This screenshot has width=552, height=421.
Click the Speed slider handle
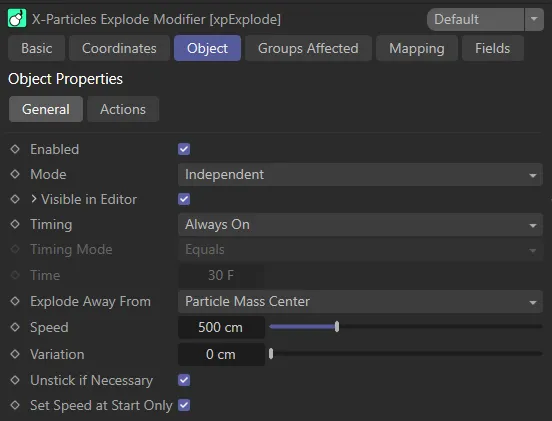337,327
